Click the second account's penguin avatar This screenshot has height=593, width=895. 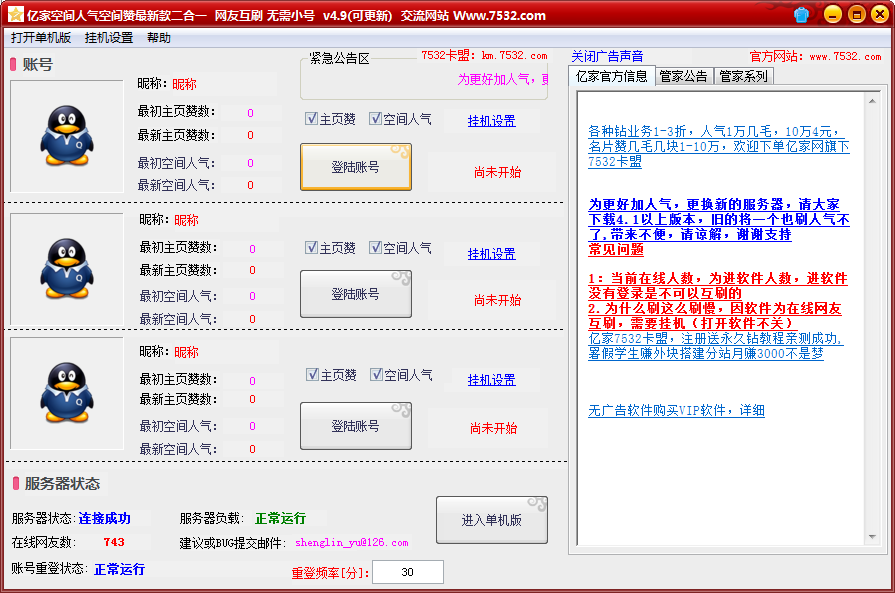tap(67, 269)
